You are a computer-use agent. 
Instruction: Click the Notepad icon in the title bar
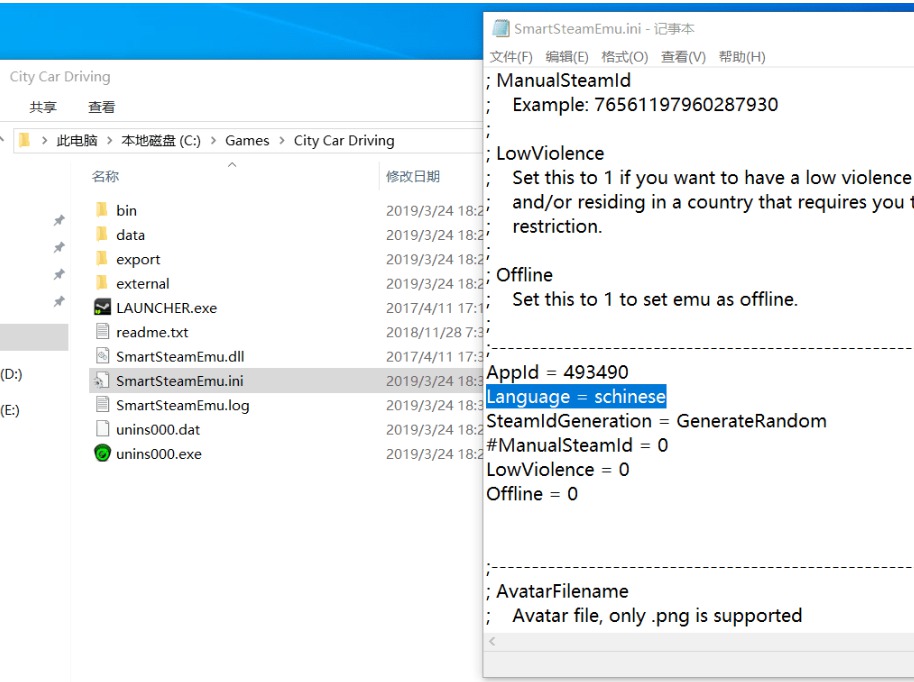[501, 28]
